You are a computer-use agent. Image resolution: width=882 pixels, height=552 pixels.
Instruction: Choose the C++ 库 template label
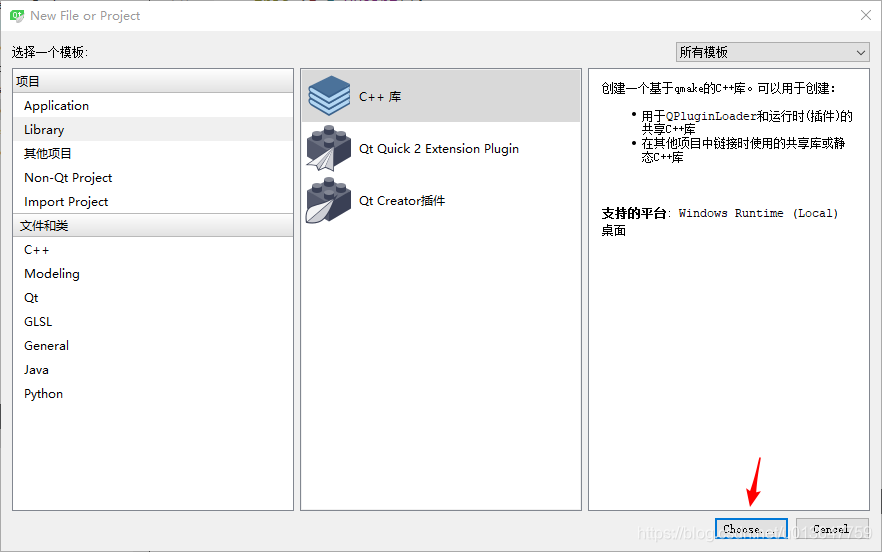coord(380,97)
